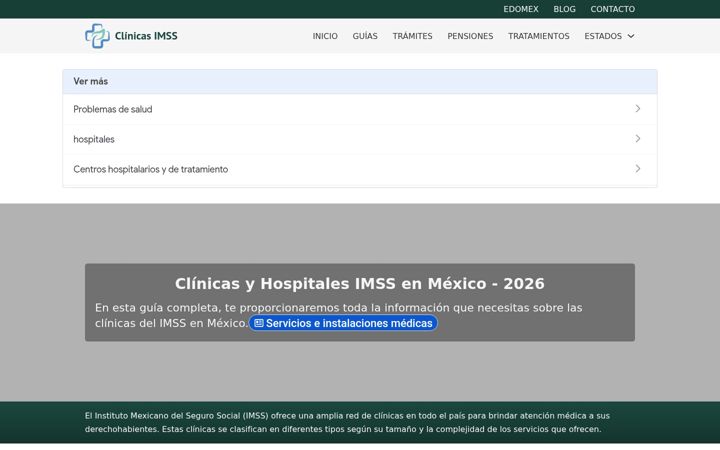Image resolution: width=720 pixels, height=450 pixels.
Task: Navigate to TRÁMITES
Action: (x=412, y=36)
